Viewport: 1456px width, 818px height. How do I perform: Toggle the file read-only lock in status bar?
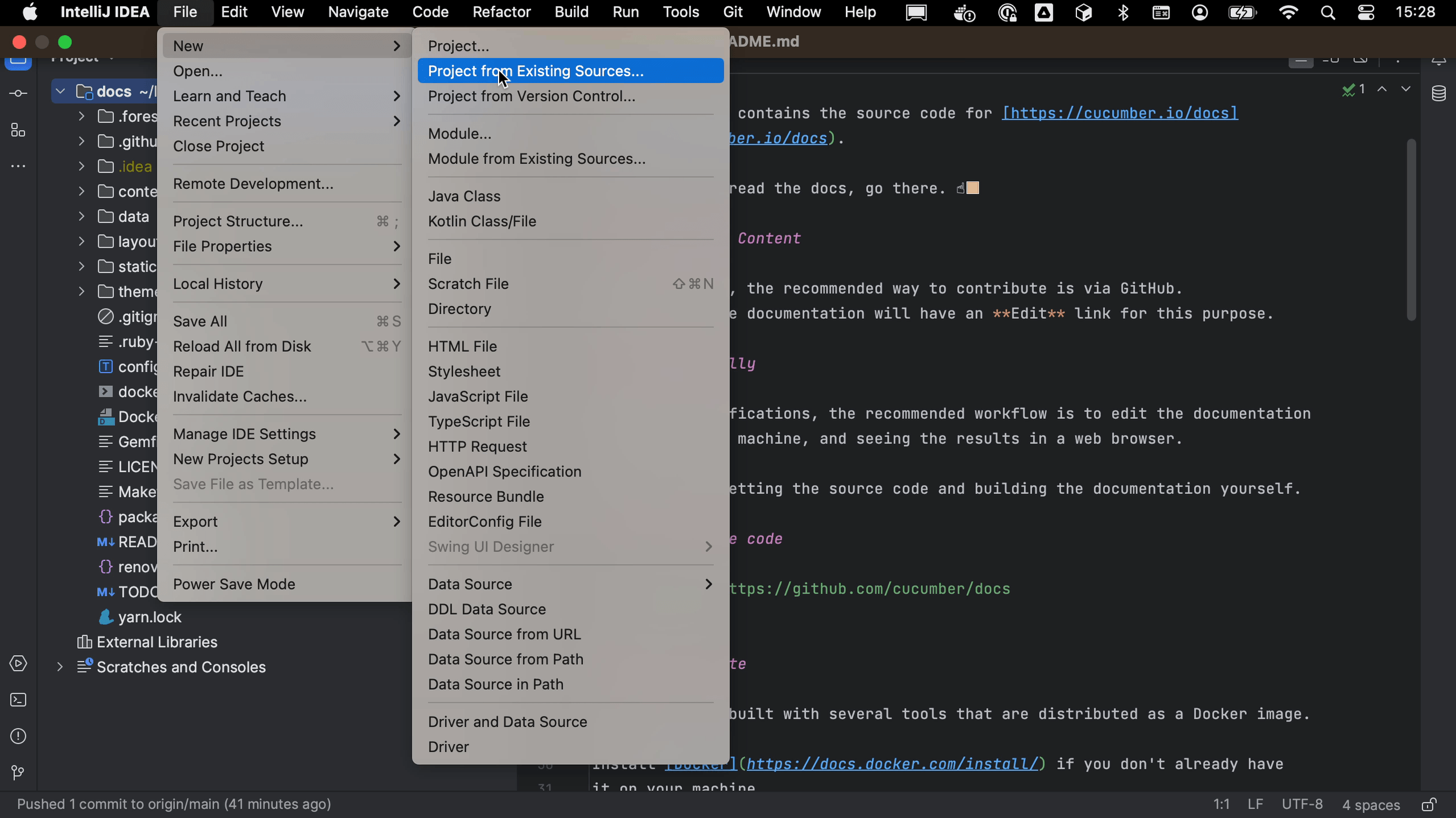click(x=1429, y=805)
